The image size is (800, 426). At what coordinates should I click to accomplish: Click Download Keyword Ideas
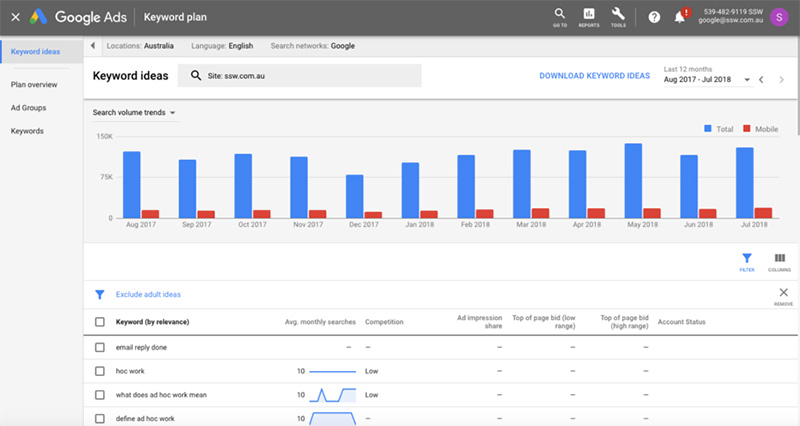pyautogui.click(x=594, y=76)
